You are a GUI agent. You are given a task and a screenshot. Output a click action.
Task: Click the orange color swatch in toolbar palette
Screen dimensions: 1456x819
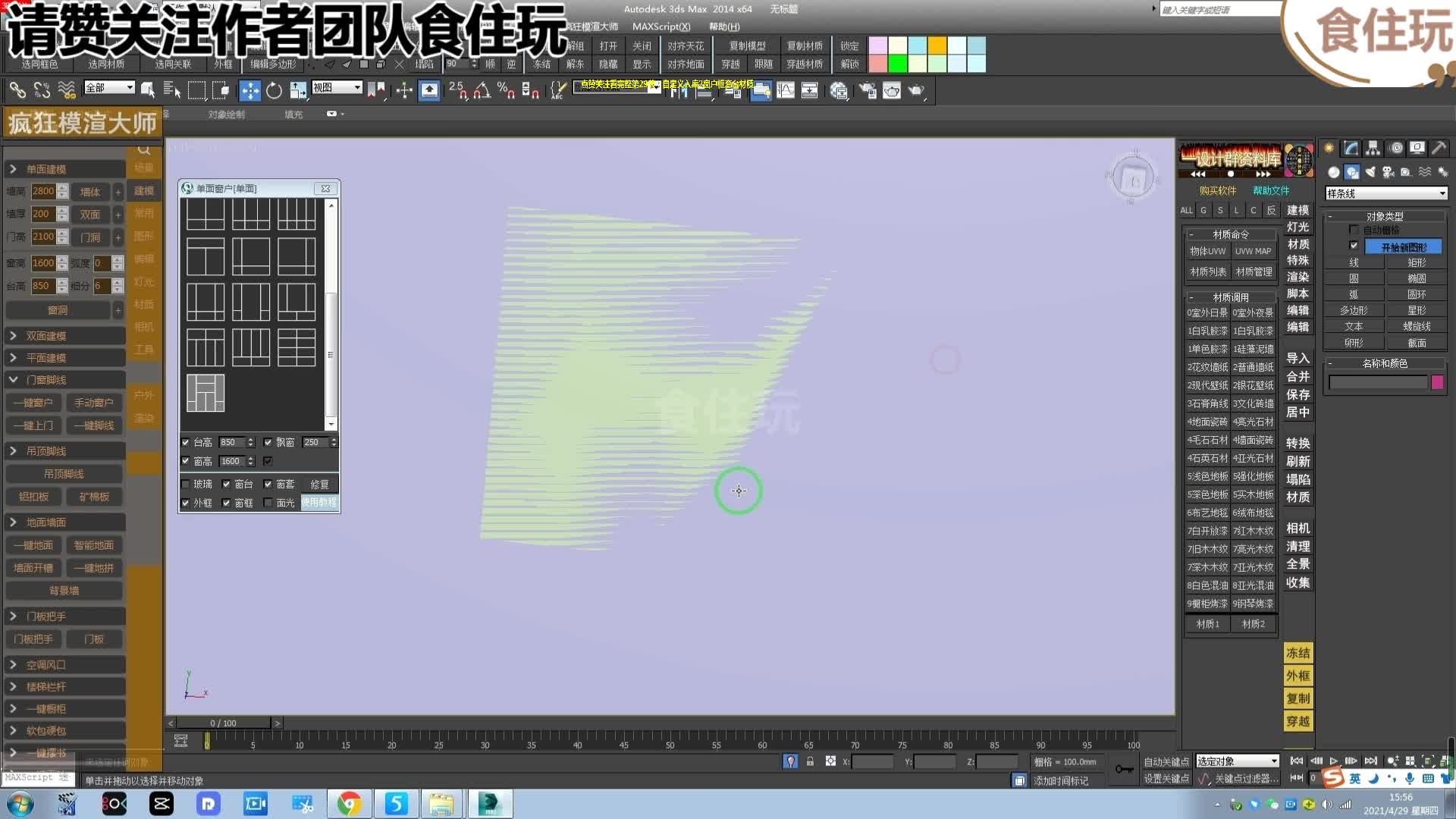pos(937,45)
